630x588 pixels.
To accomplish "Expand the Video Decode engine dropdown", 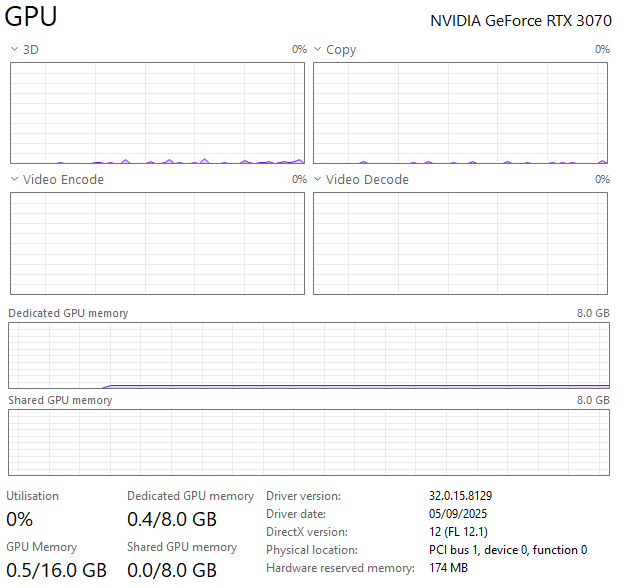I will (317, 179).
